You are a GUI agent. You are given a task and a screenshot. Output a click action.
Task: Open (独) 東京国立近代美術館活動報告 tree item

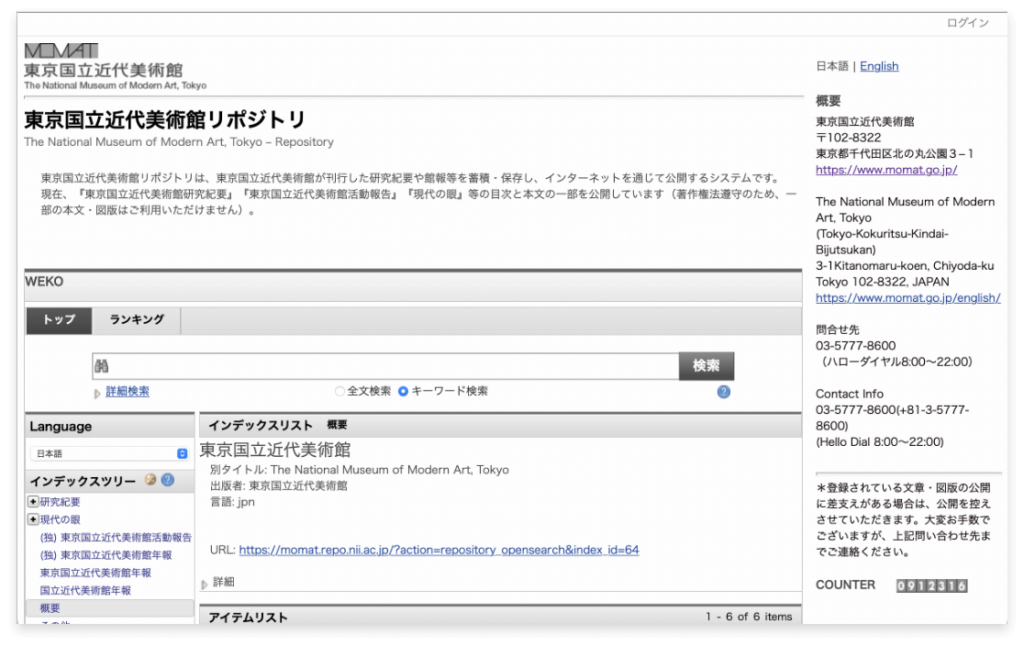(x=116, y=537)
